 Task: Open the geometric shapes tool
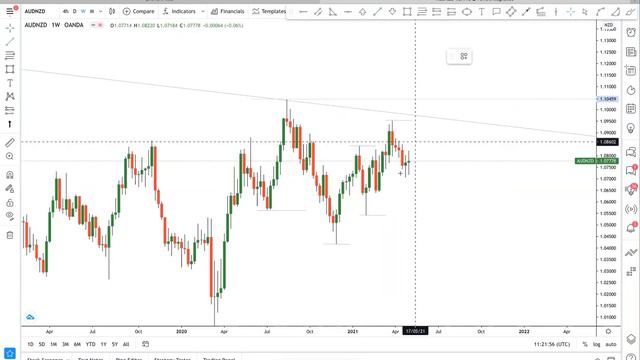click(10, 69)
